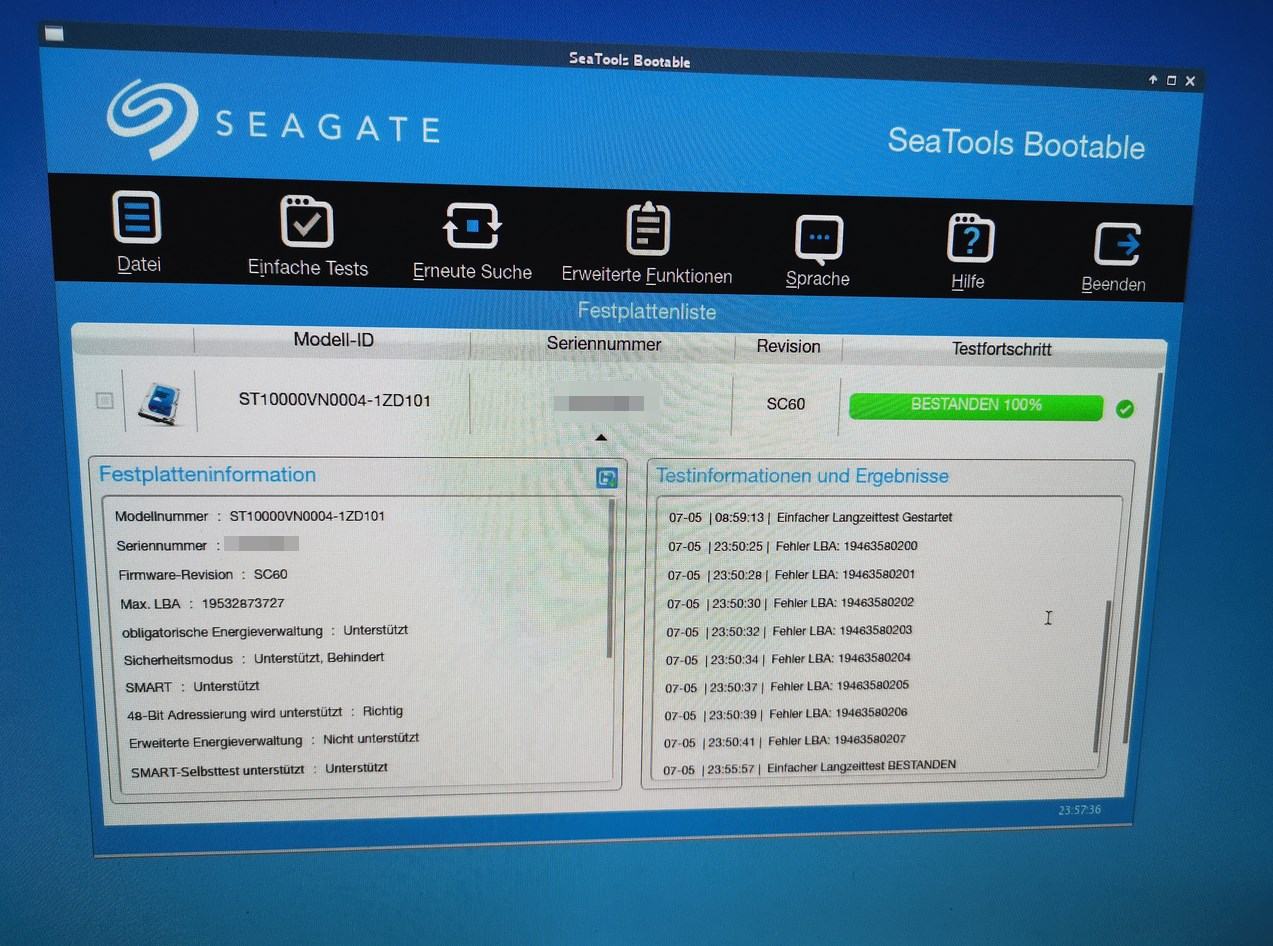This screenshot has width=1273, height=946.
Task: Click the Beenden exit icon
Action: pyautogui.click(x=1116, y=245)
